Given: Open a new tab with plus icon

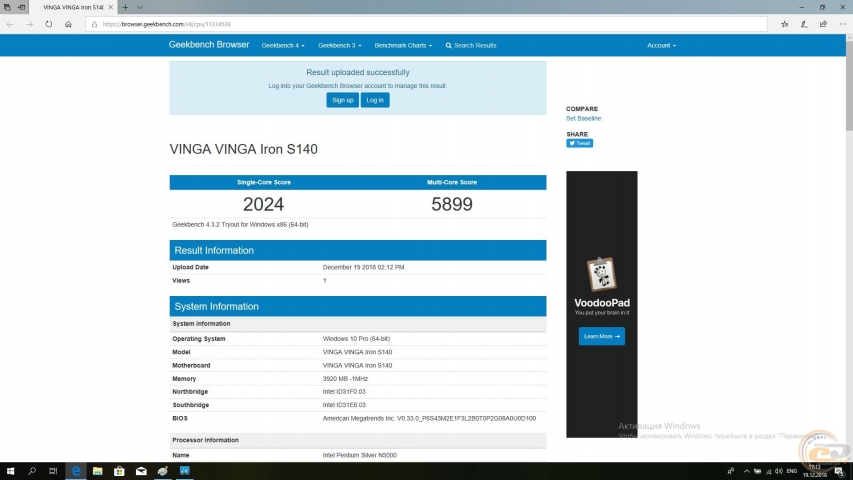Looking at the screenshot, I should click(x=125, y=7).
